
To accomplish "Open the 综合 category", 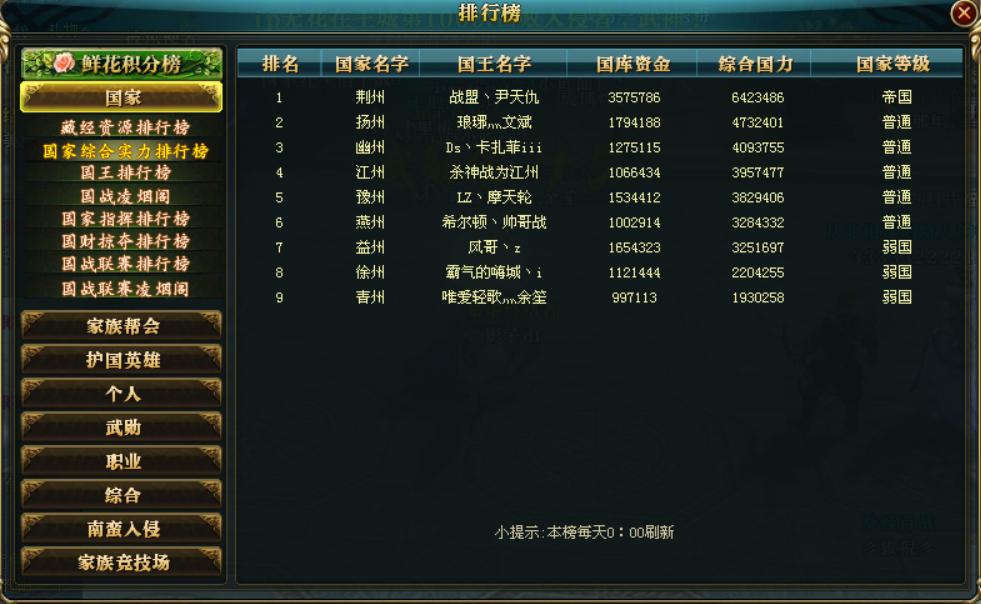I will click(x=122, y=495).
